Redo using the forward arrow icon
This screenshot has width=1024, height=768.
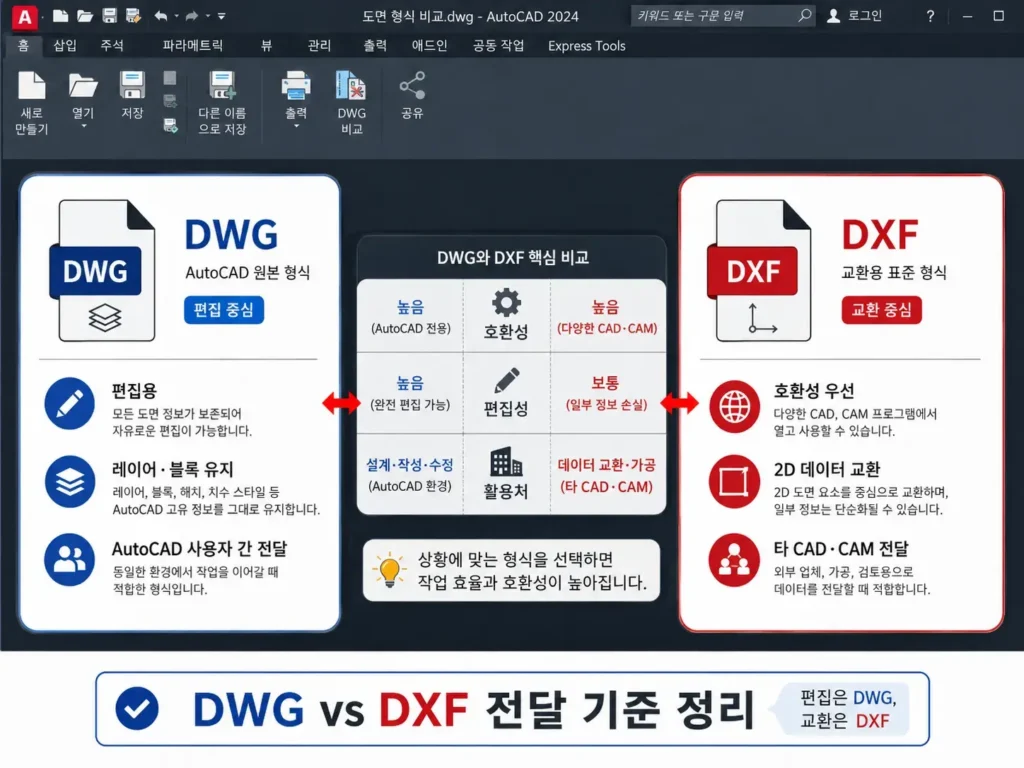191,16
